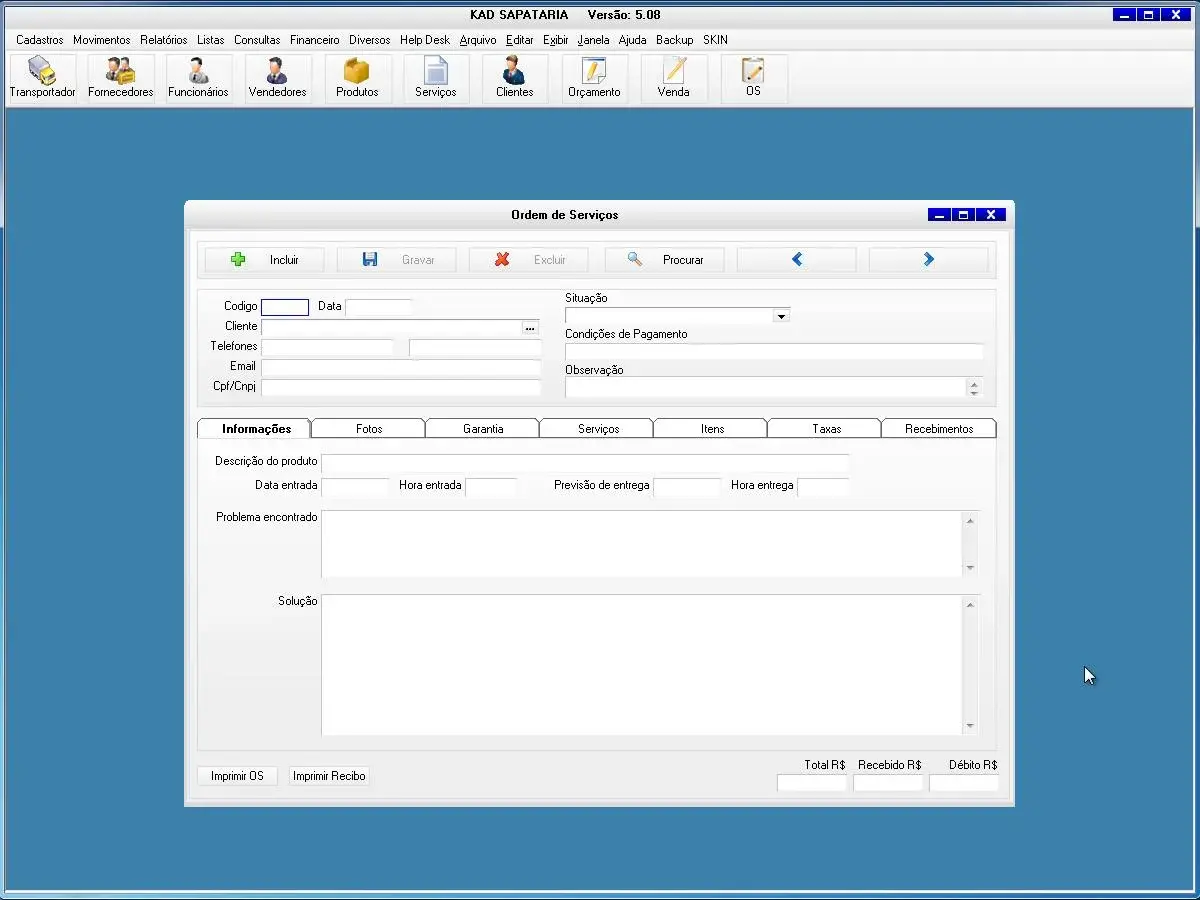Click the Descrição do produto field

click(585, 463)
